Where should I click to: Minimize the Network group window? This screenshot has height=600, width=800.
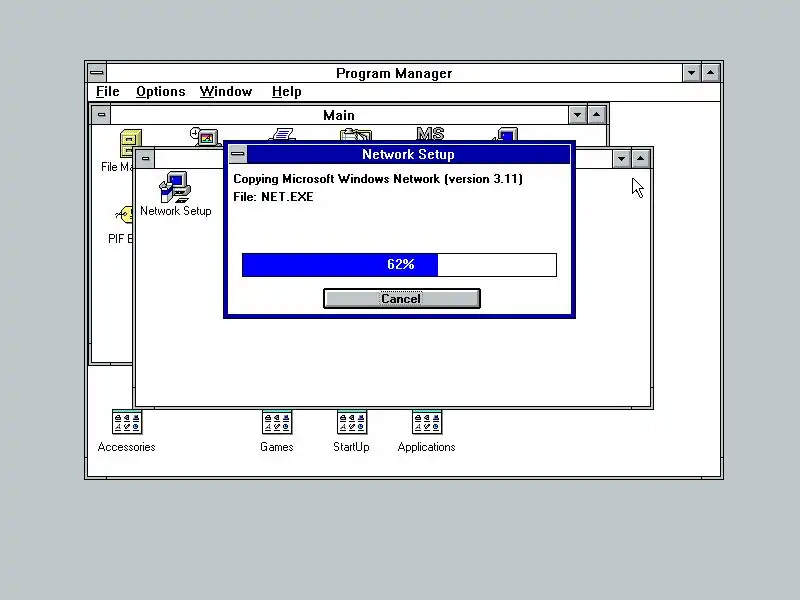(x=621, y=159)
